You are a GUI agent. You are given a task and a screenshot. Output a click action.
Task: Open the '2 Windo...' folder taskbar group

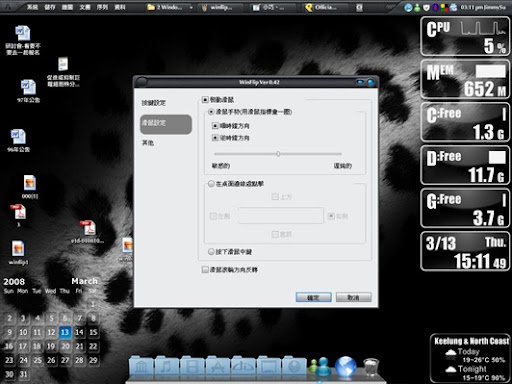166,7
